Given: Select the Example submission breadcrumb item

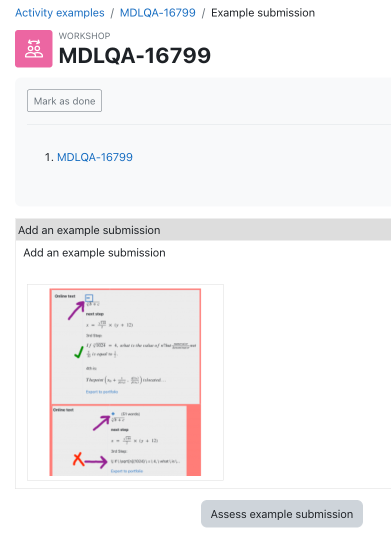Looking at the screenshot, I should tap(263, 13).
